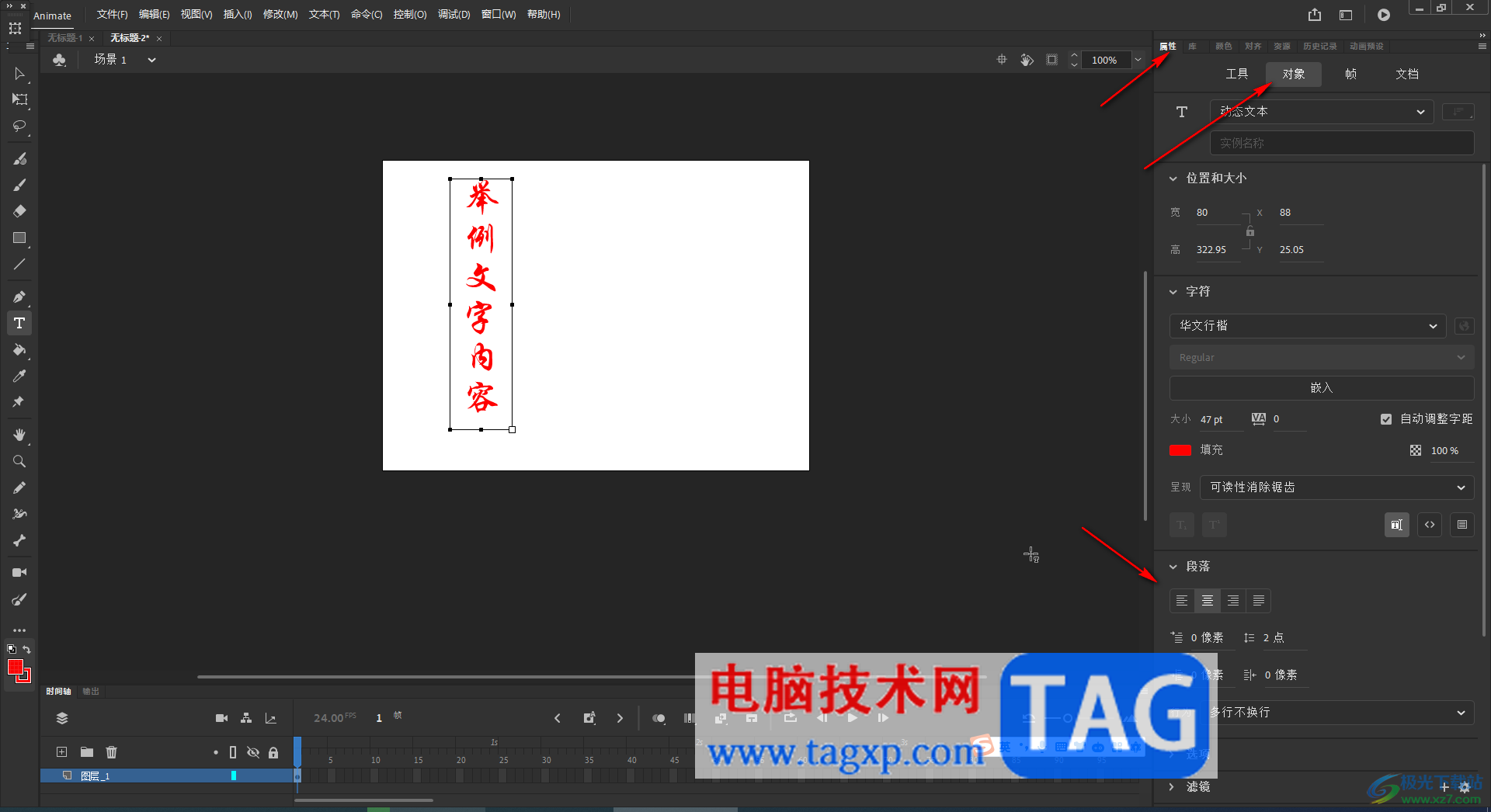The height and width of the screenshot is (812, 1491).
Task: Set paragraph alignment to left
Action: pos(1182,600)
